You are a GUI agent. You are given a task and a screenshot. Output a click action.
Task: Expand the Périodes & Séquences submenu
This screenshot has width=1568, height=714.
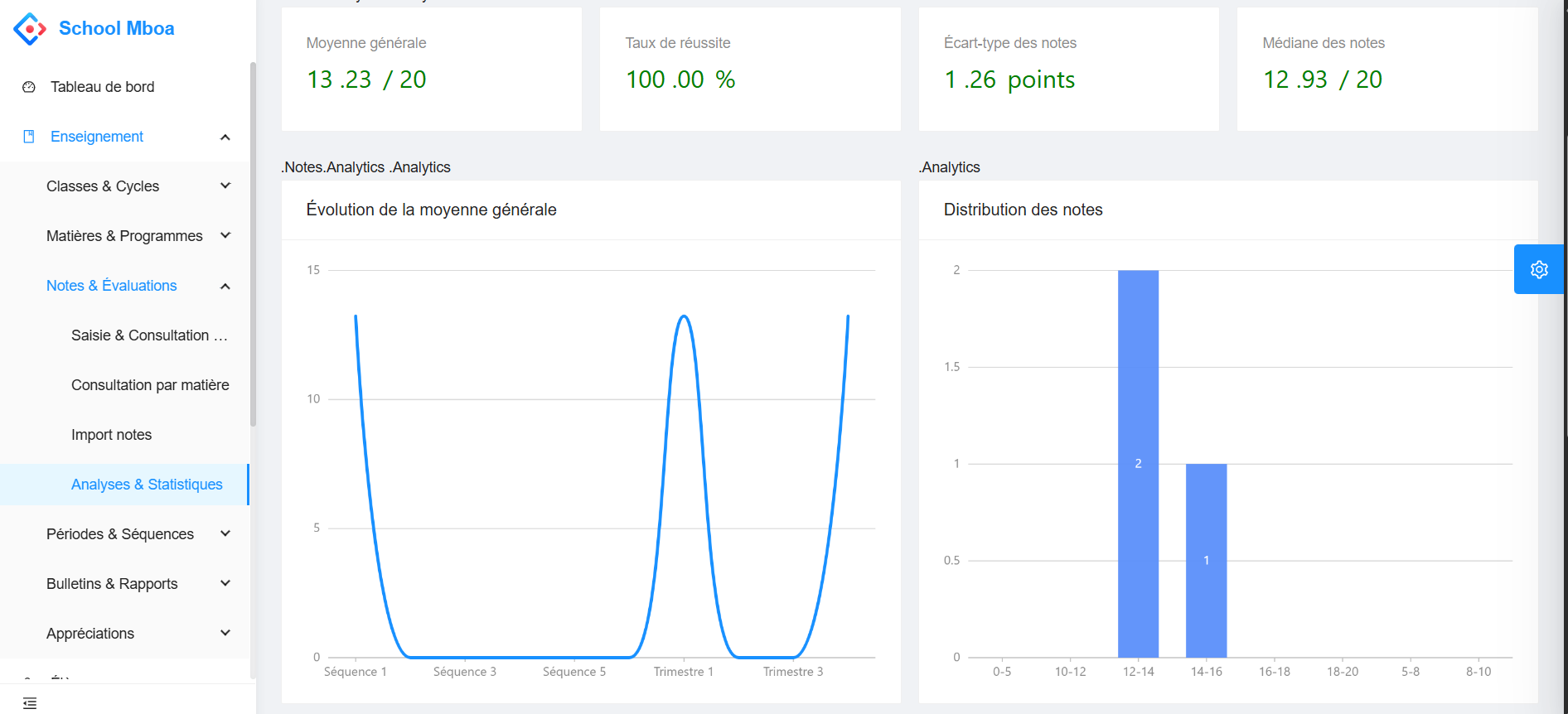(225, 534)
